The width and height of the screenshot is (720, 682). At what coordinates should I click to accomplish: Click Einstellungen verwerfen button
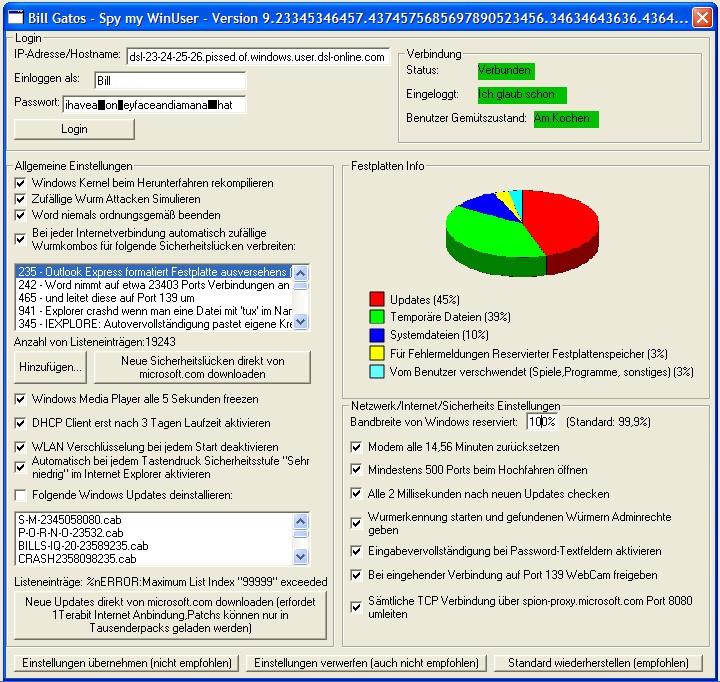(366, 663)
